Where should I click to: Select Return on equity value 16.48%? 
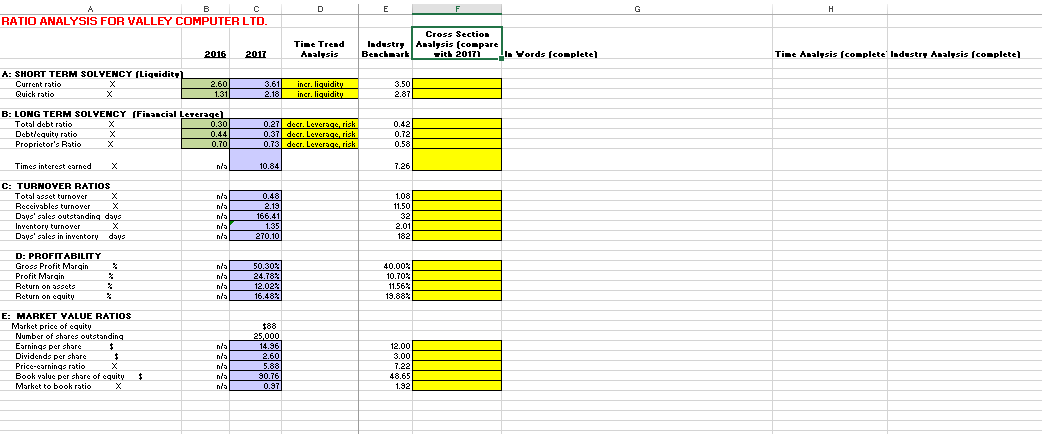(x=256, y=296)
